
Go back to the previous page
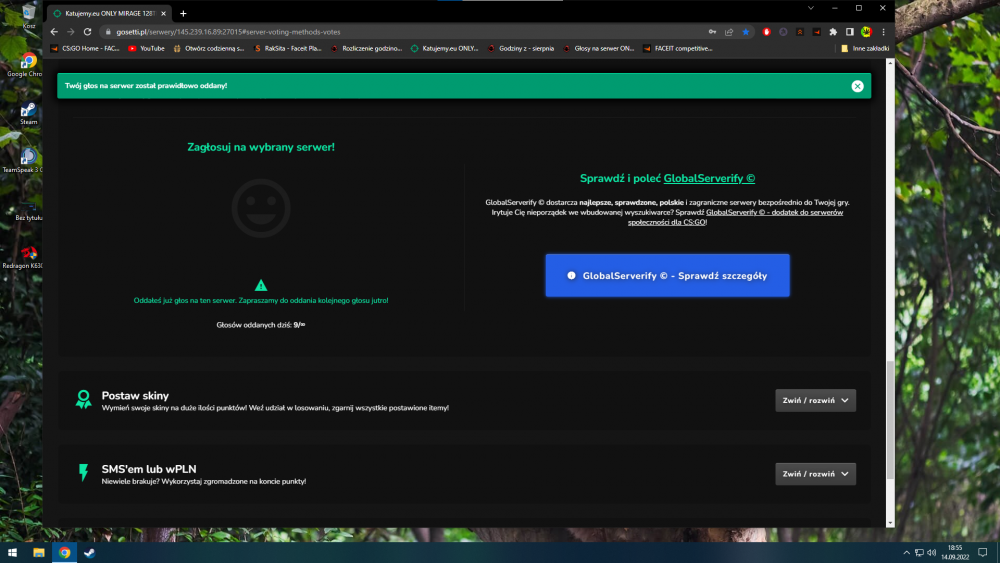point(54,32)
